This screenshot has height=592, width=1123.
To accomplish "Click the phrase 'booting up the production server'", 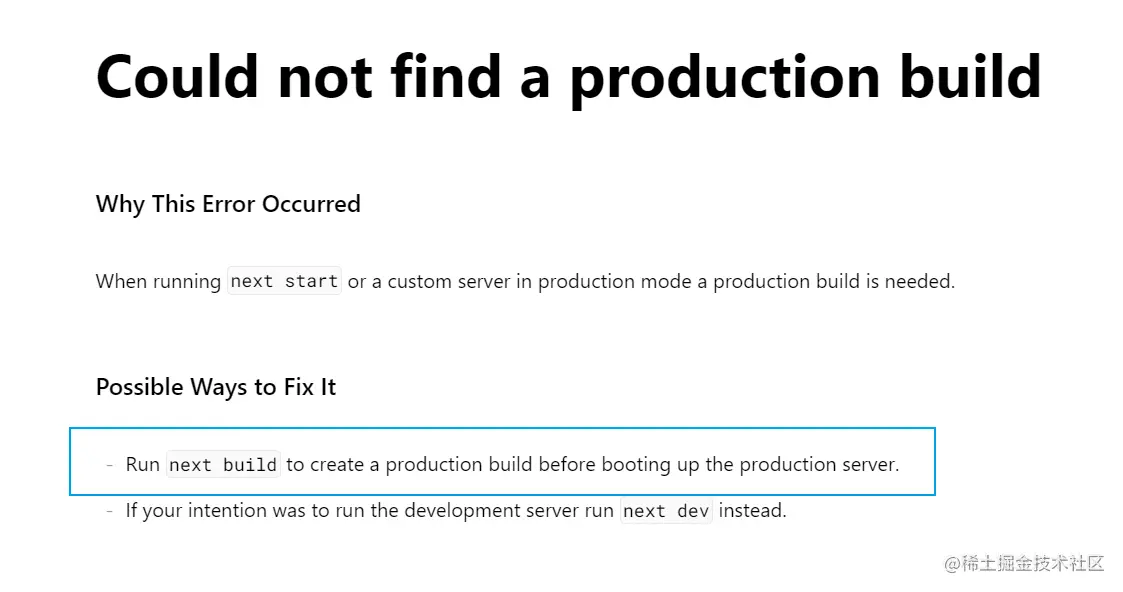I will (x=750, y=465).
